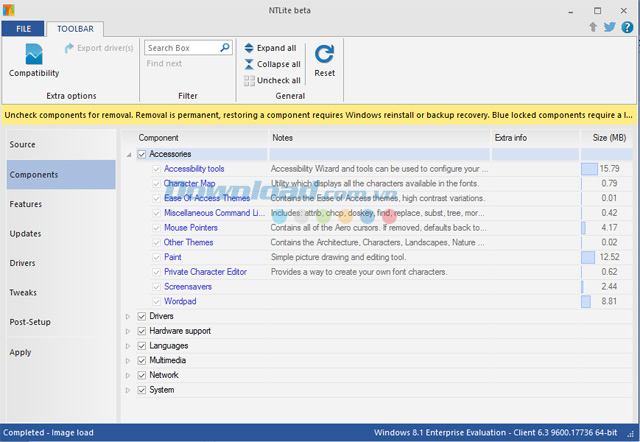640x442 pixels.
Task: Open the Twitter bird link
Action: [x=610, y=27]
